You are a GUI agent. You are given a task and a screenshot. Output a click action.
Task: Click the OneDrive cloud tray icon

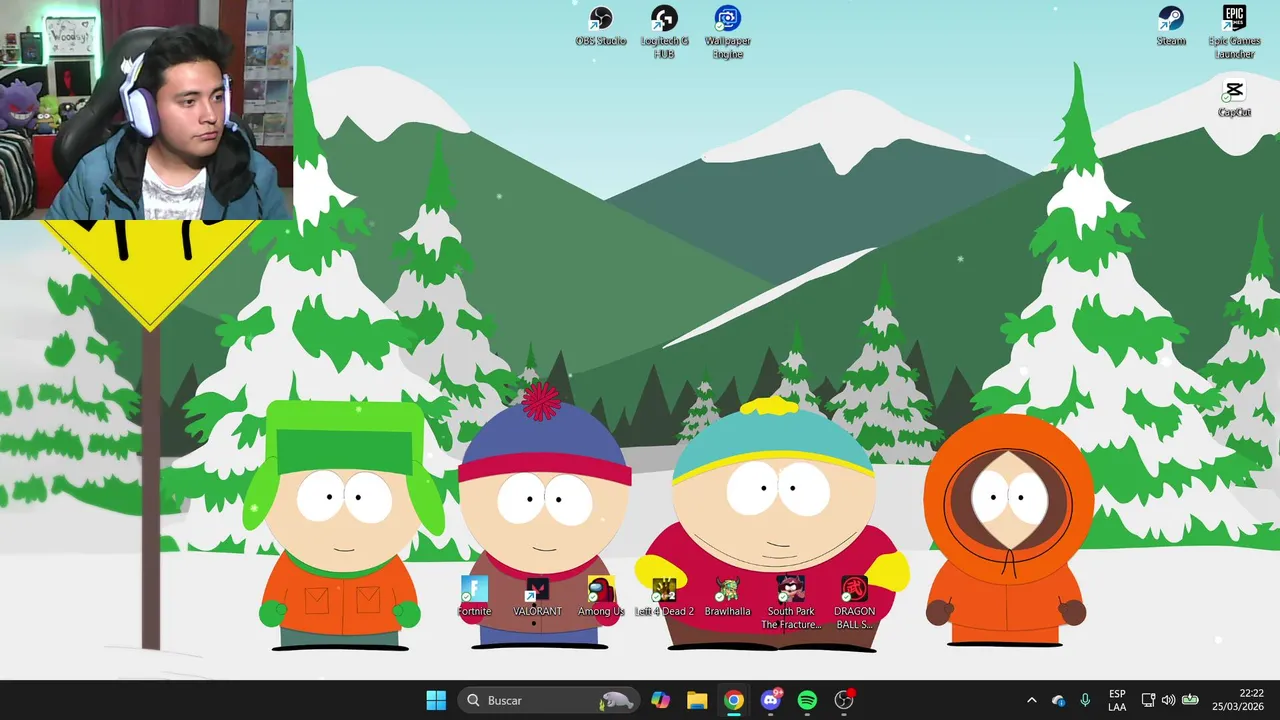coord(1059,700)
